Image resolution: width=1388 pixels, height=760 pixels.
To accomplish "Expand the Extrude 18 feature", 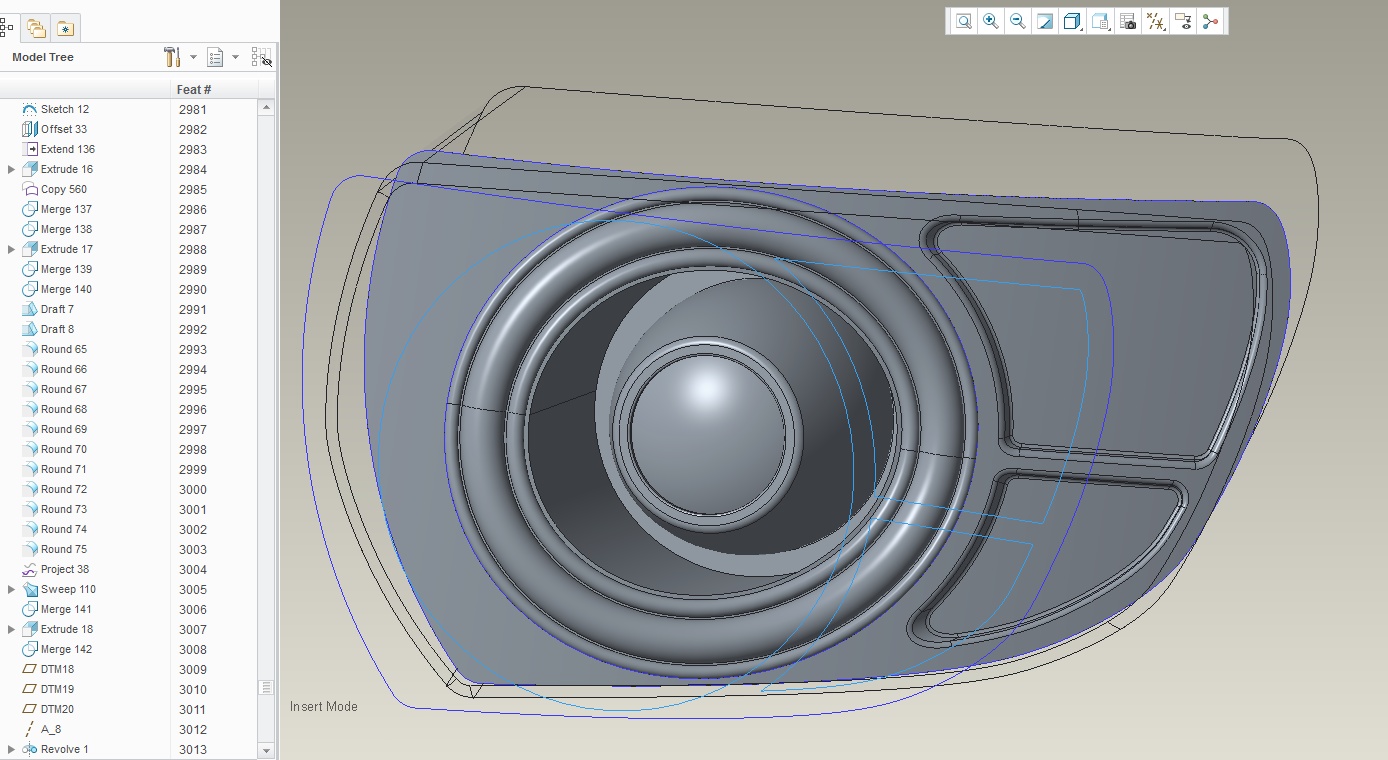I will click(11, 629).
